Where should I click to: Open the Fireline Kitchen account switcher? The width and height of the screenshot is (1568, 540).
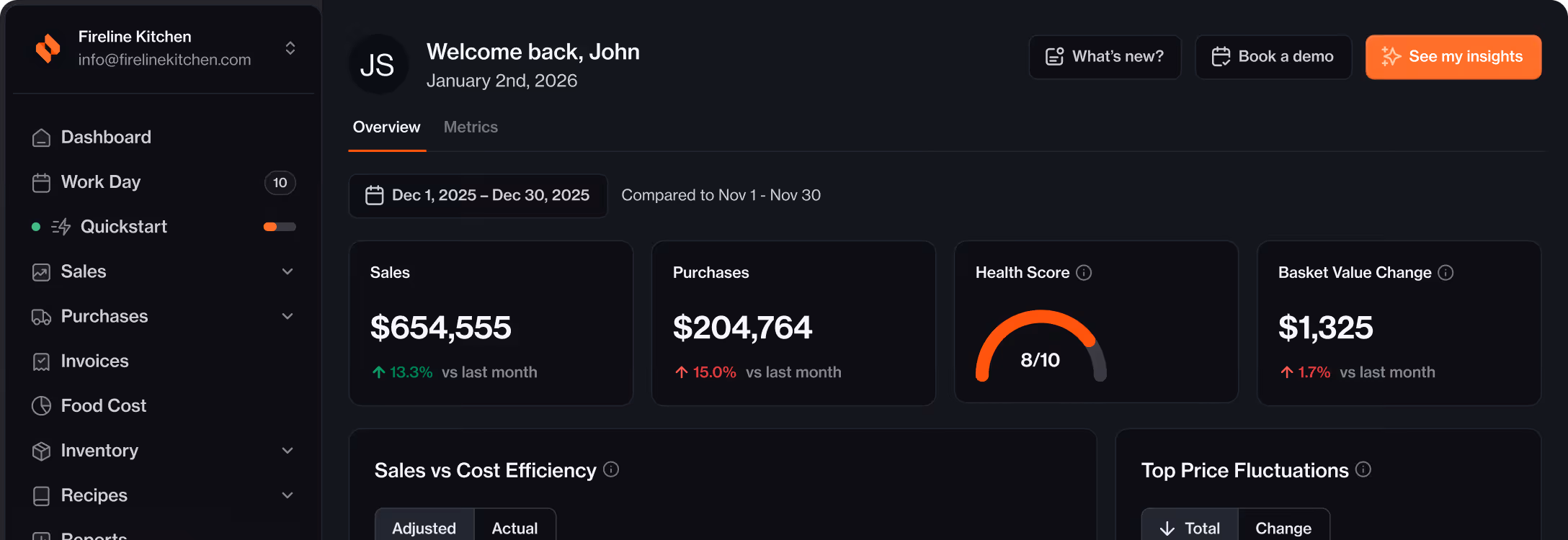point(290,48)
